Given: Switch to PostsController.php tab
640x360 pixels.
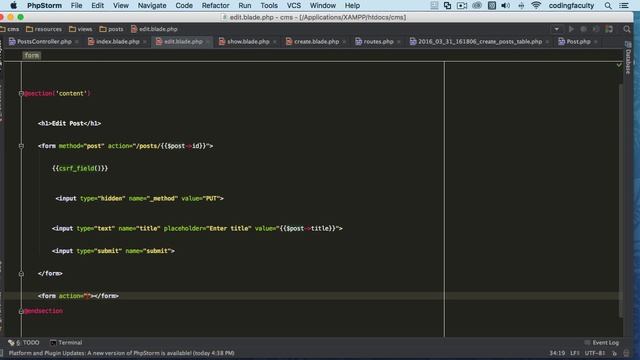Looking at the screenshot, I should pyautogui.click(x=44, y=42).
